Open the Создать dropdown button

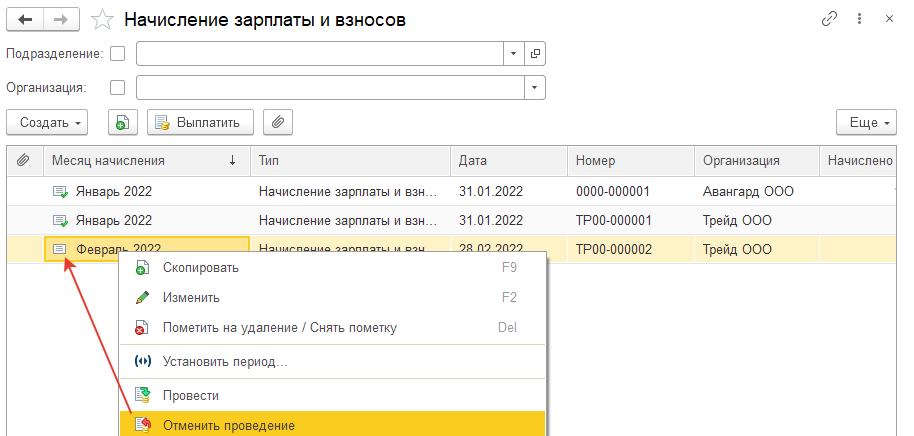(x=47, y=123)
